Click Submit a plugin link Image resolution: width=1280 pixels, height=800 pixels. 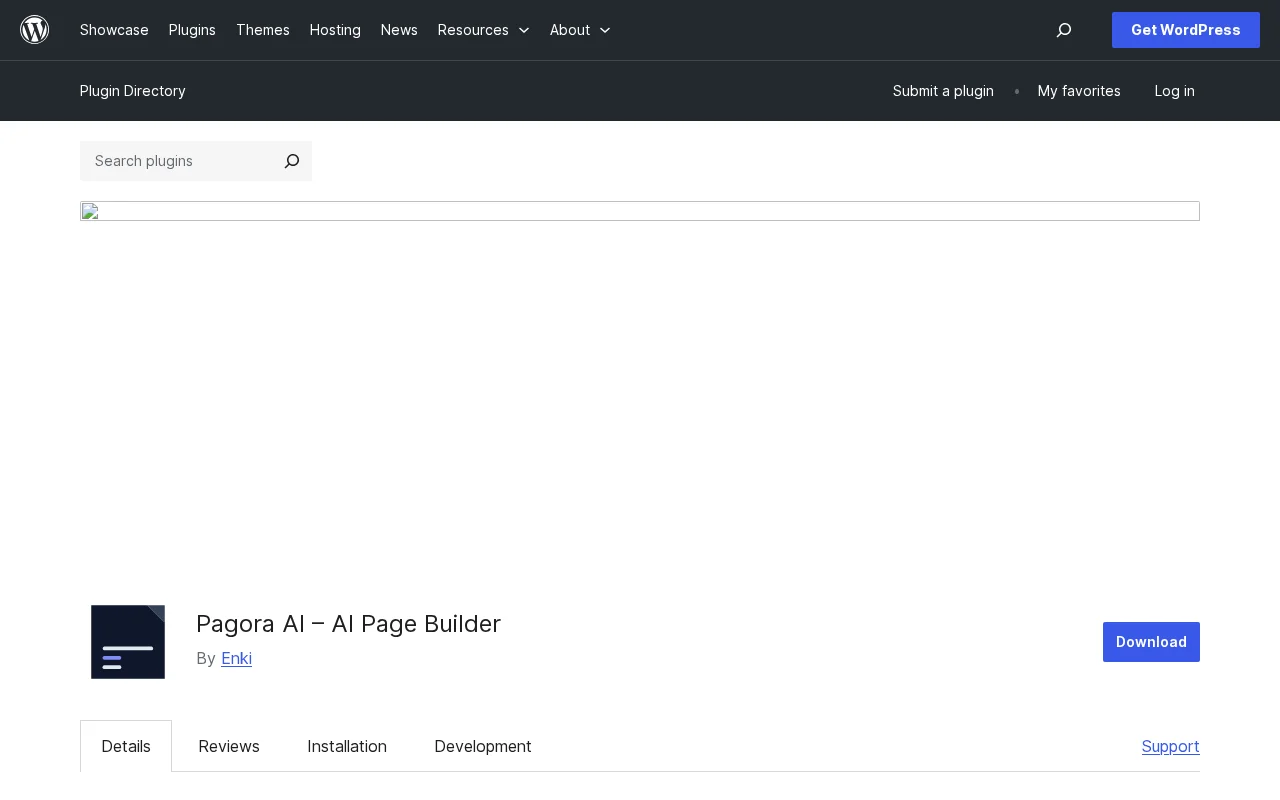tap(943, 91)
